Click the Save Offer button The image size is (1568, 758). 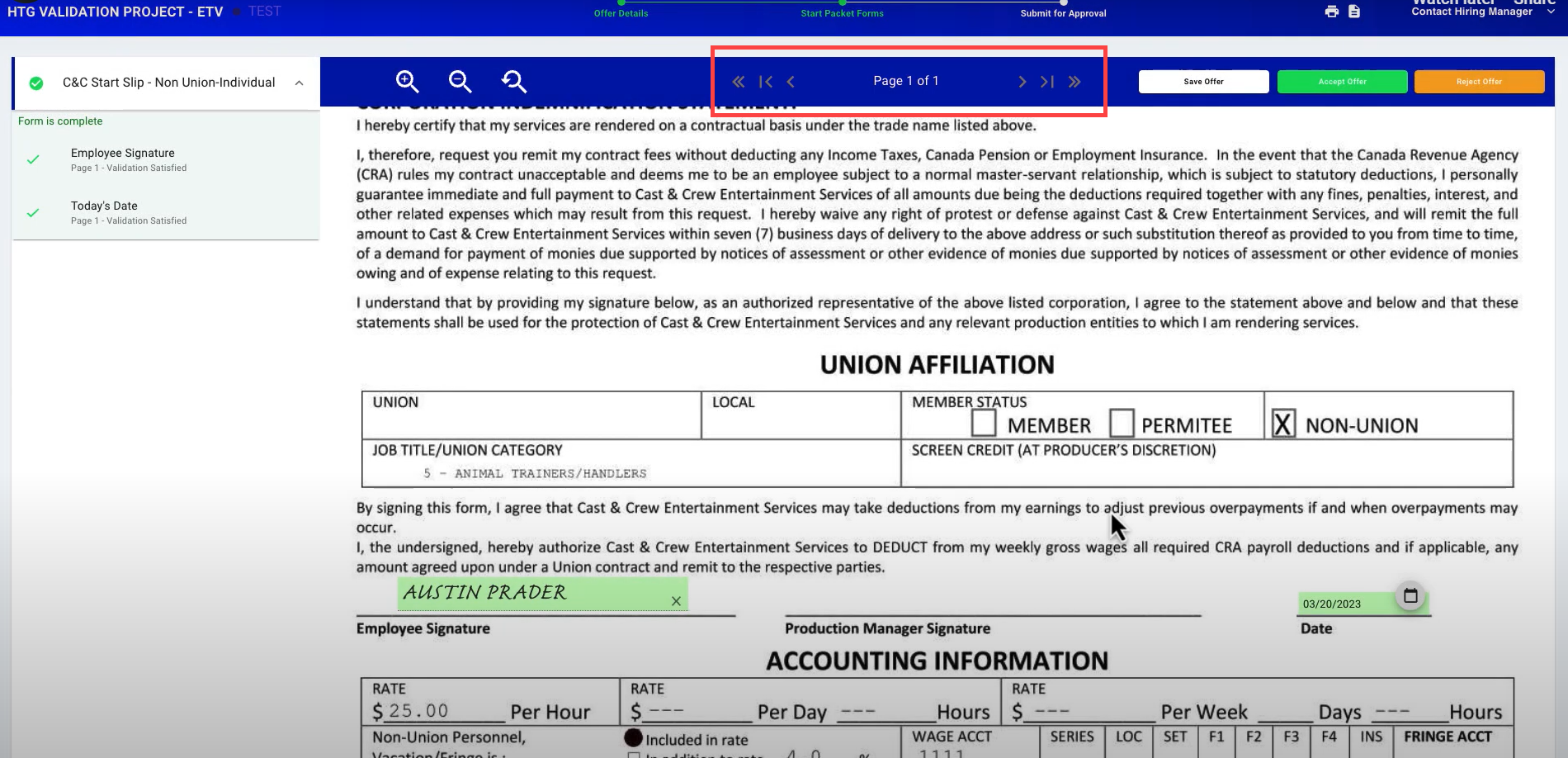click(1203, 82)
